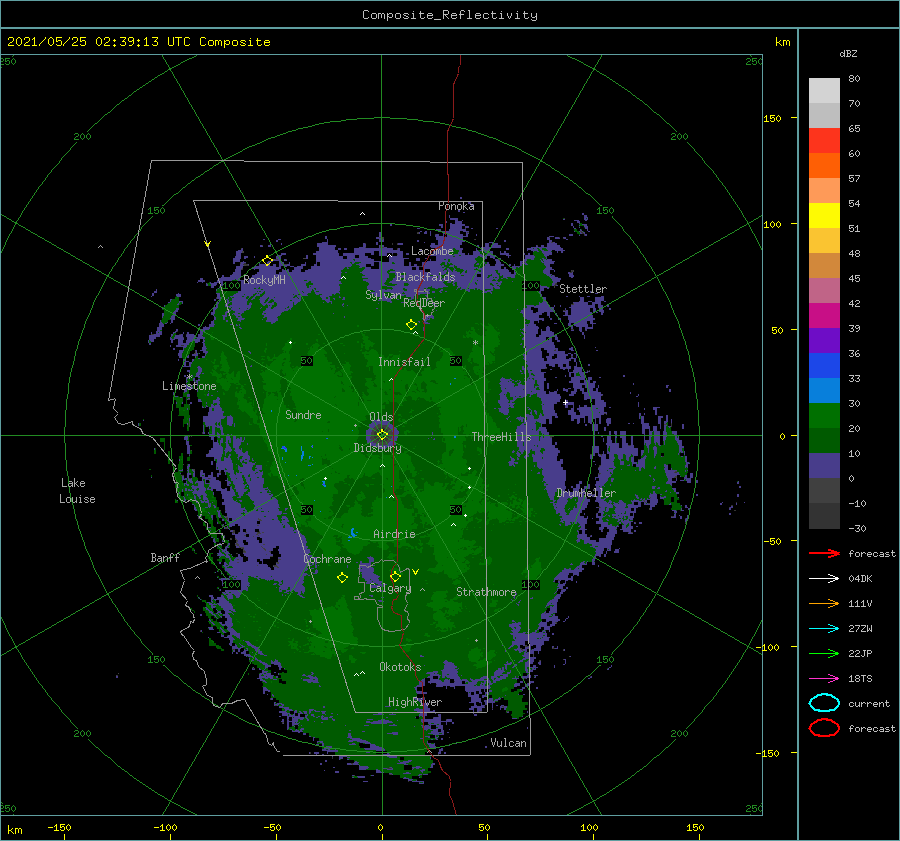The width and height of the screenshot is (900, 841).
Task: Click the RedDeer city label
Action: tap(424, 303)
